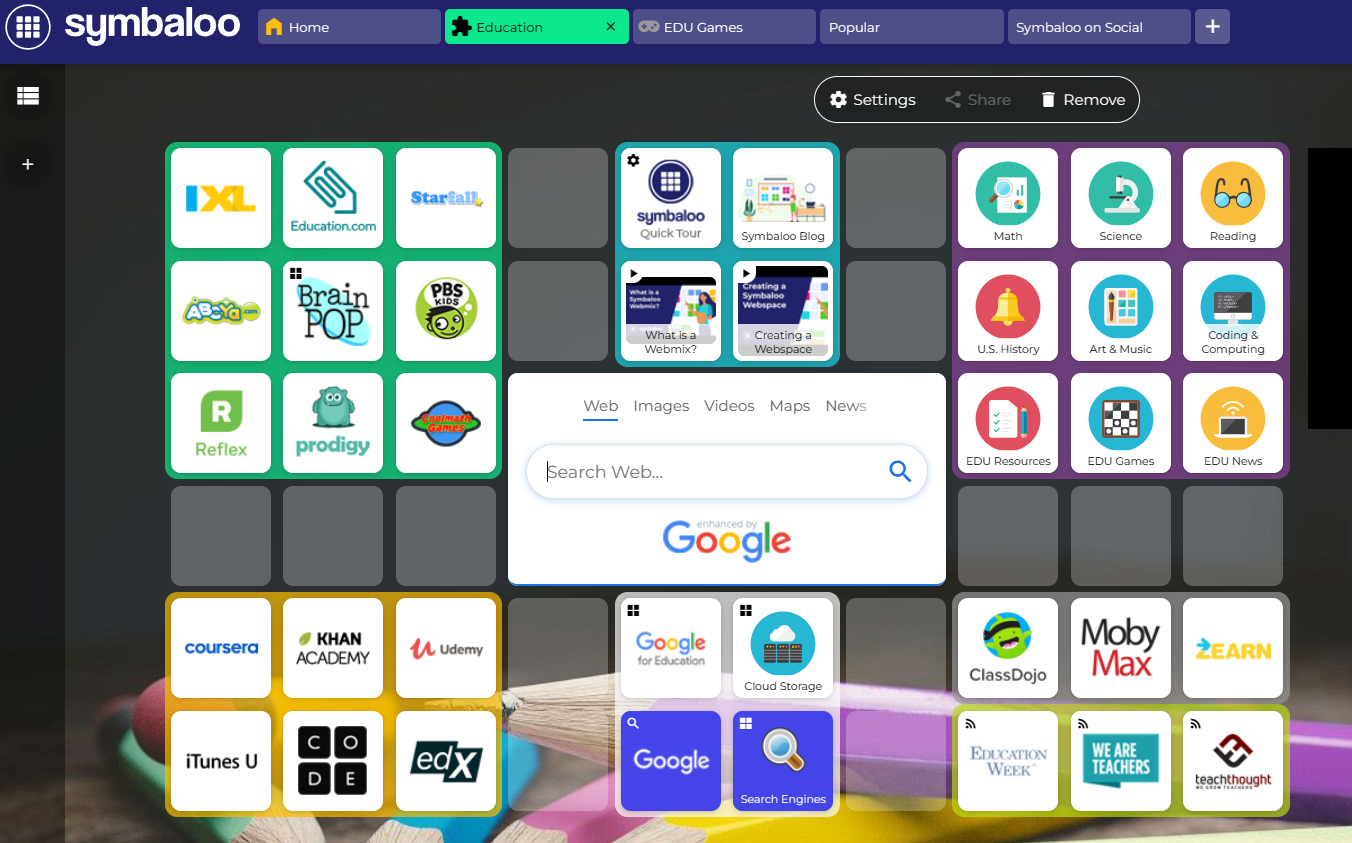
Task: Click the Share button
Action: pyautogui.click(x=978, y=100)
